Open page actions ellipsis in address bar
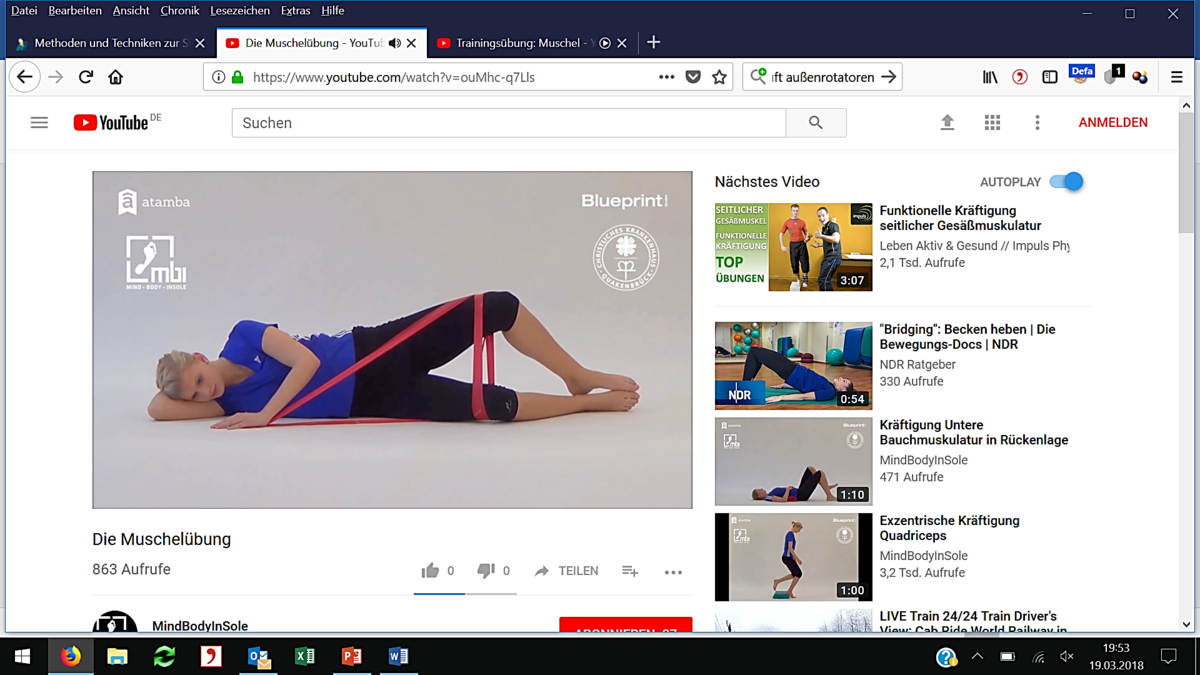 click(x=666, y=77)
